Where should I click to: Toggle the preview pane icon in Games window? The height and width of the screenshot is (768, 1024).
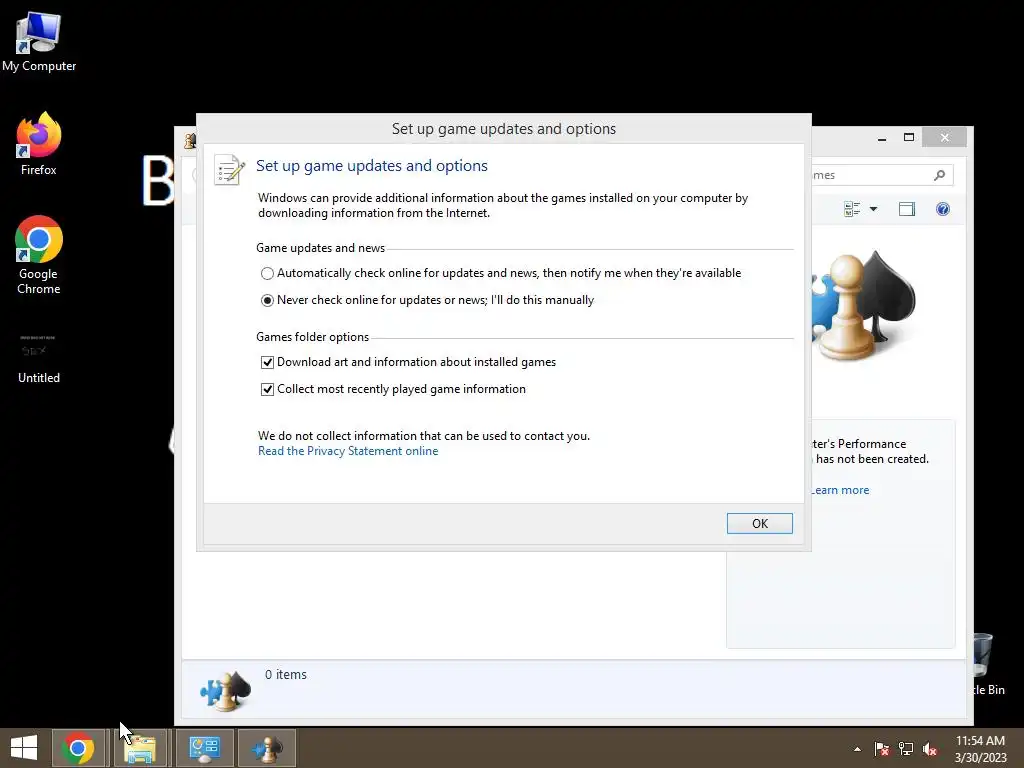pyautogui.click(x=907, y=209)
